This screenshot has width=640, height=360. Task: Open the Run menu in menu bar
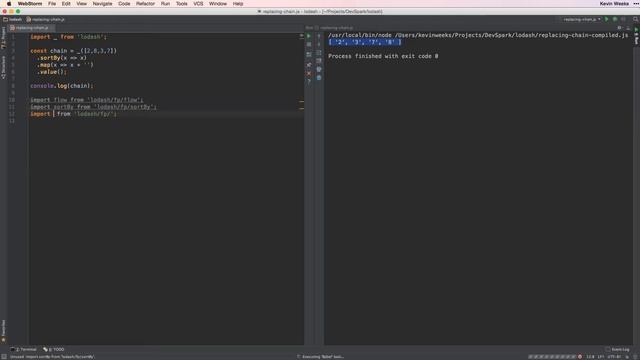click(165, 4)
